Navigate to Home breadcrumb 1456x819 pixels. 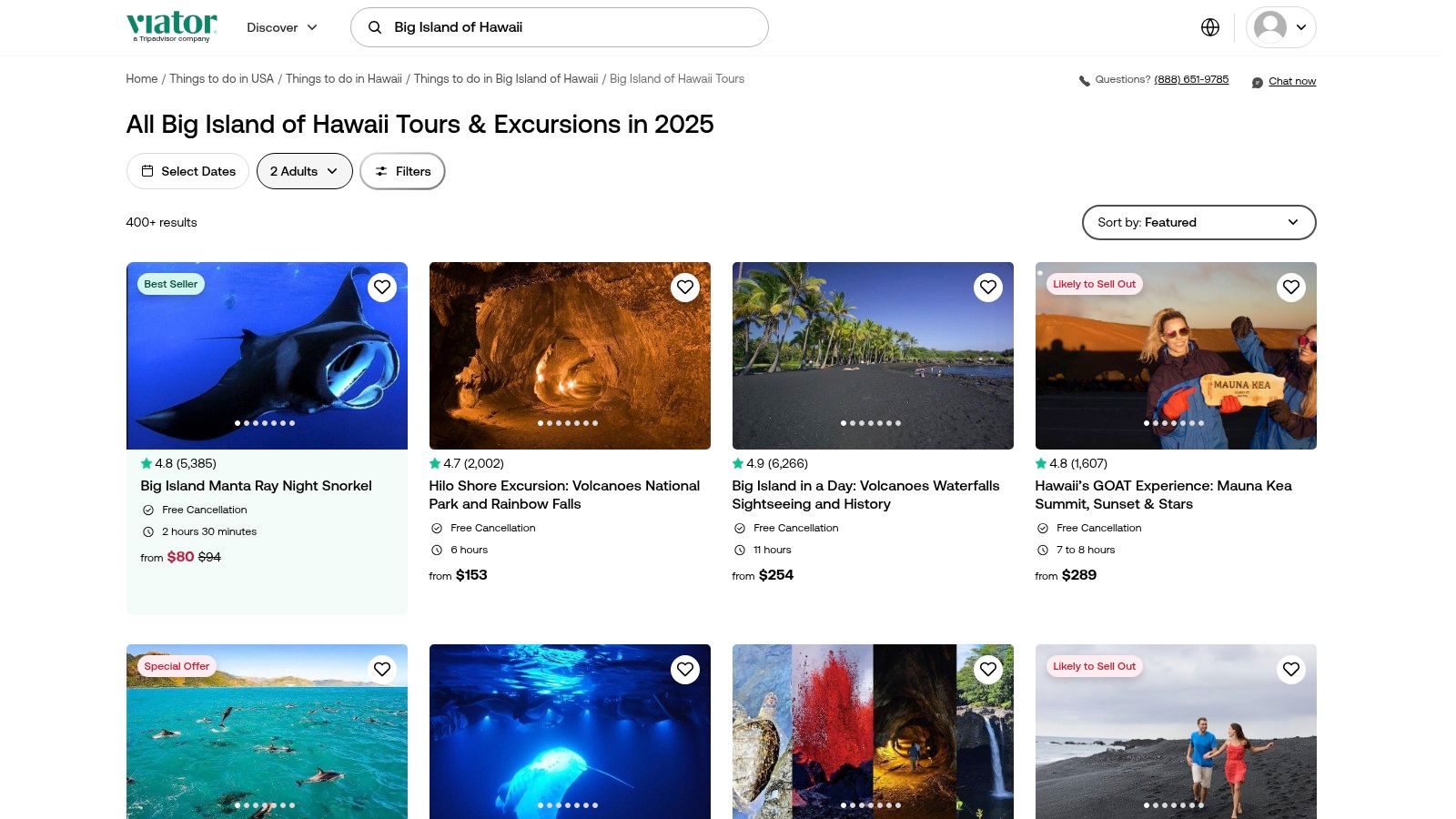click(141, 79)
